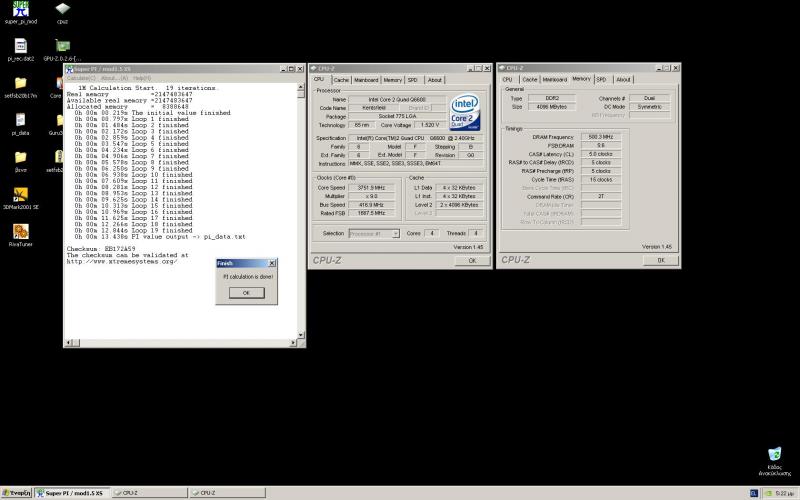Click the Channels # value Dual

[x=649, y=98]
